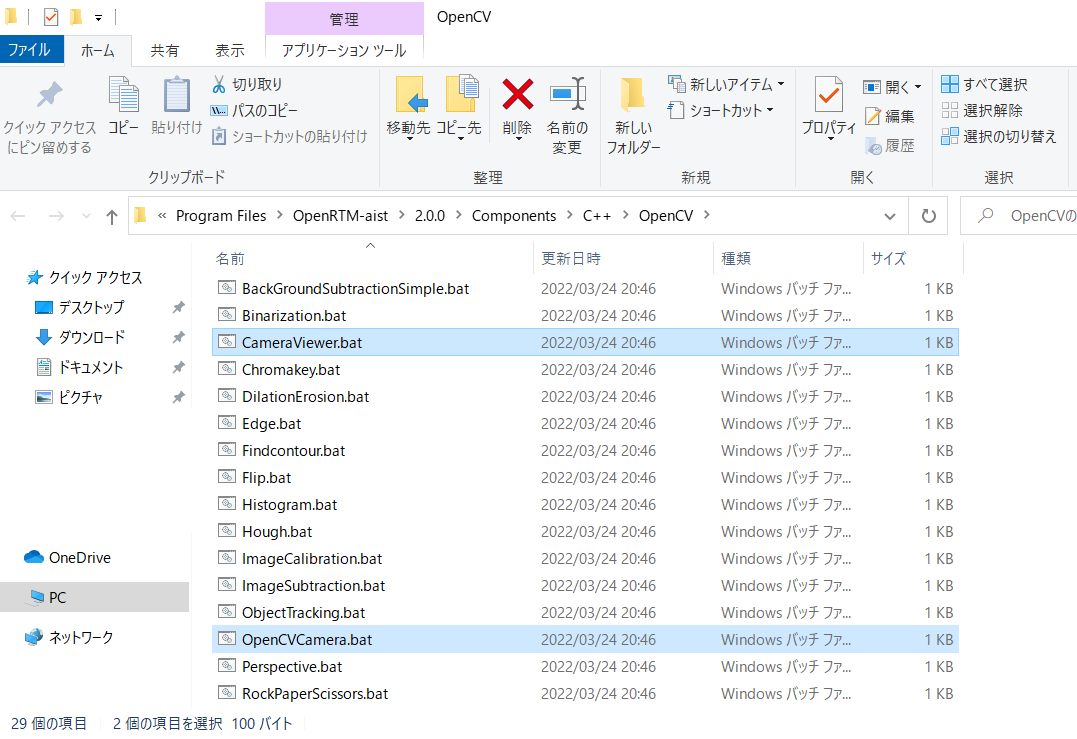Select the ObjectTracking.bat file
1077x739 pixels.
point(585,612)
